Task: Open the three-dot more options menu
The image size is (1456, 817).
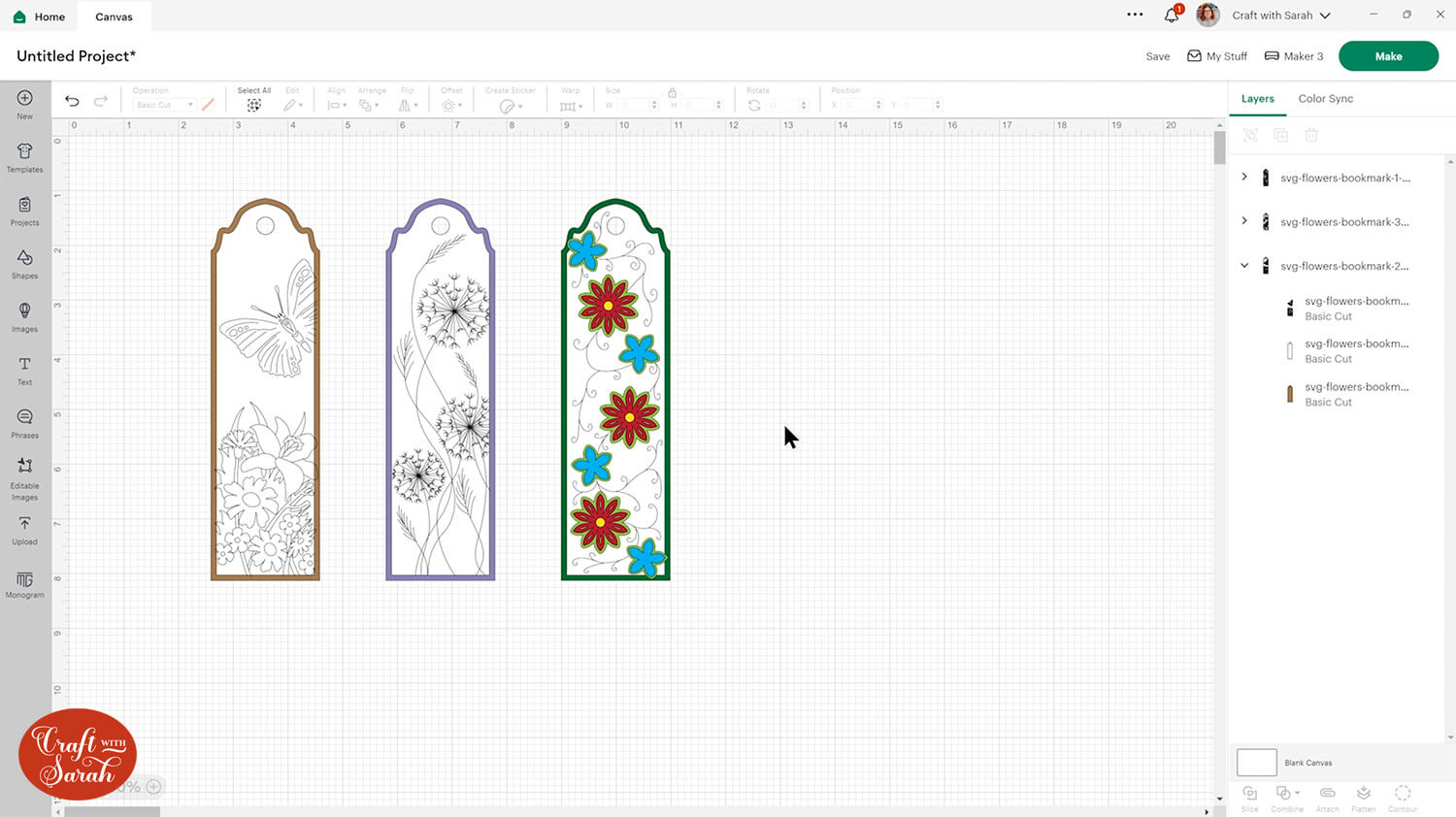Action: pos(1135,15)
